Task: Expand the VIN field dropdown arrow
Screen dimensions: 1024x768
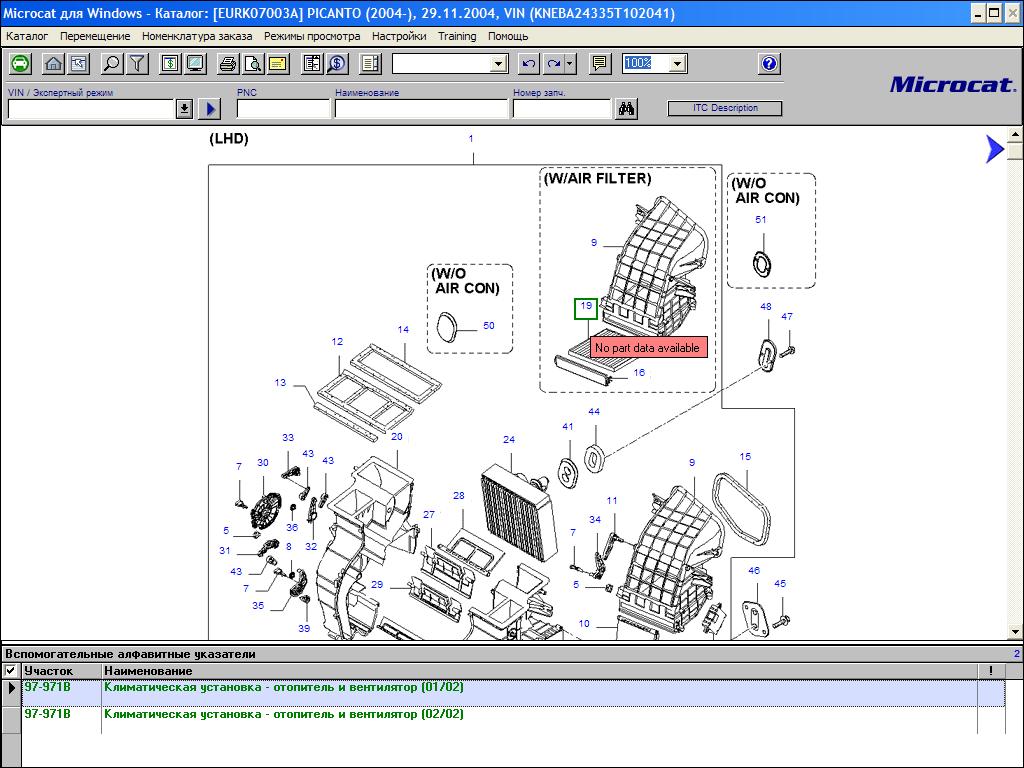Action: [x=184, y=109]
